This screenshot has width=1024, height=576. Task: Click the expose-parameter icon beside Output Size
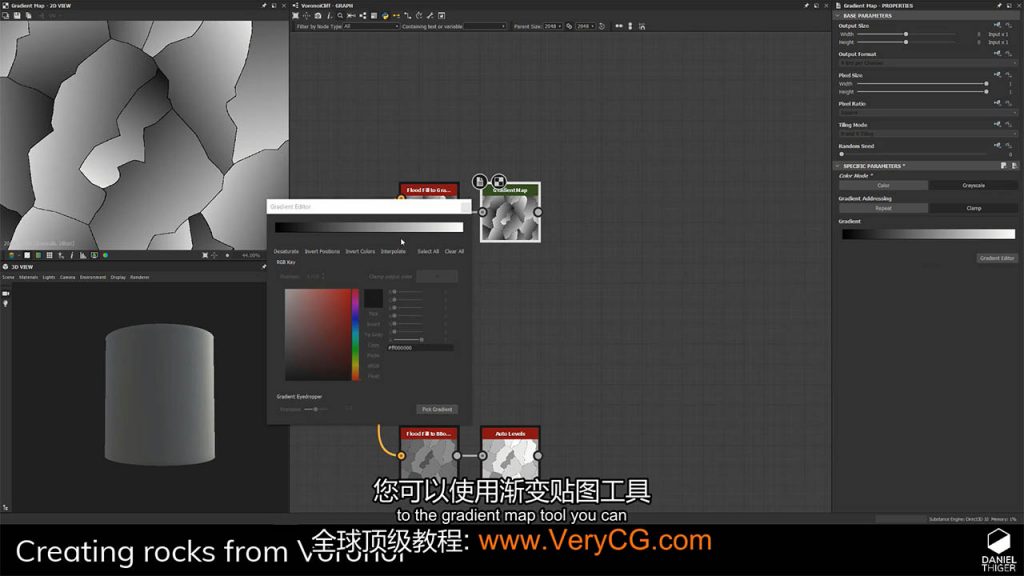tap(997, 25)
